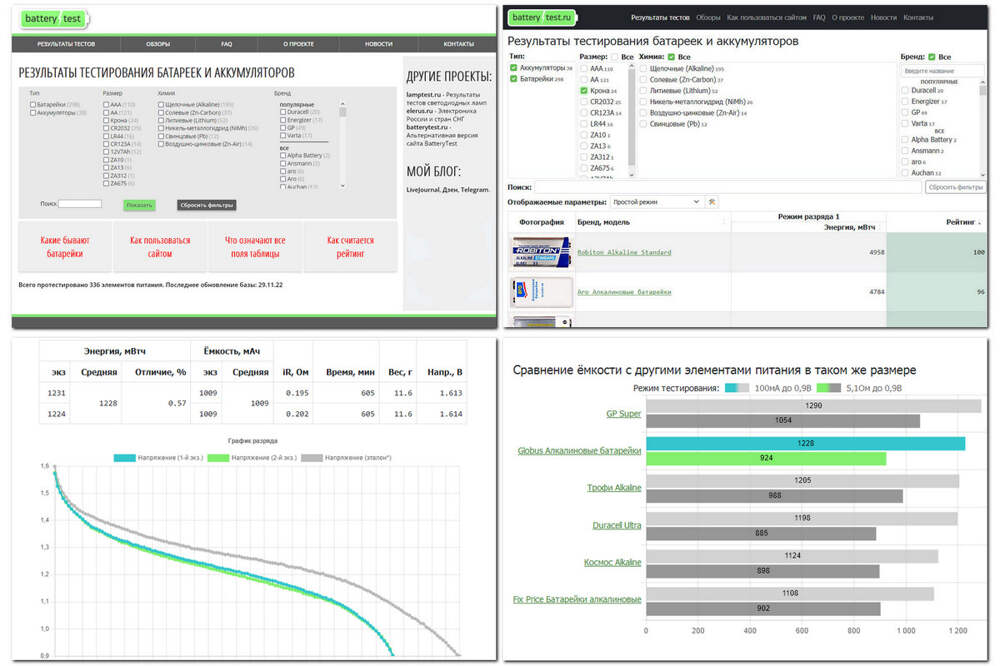Open Как пользоваться сайтом in dark header
1000x666 pixels.
(x=767, y=18)
